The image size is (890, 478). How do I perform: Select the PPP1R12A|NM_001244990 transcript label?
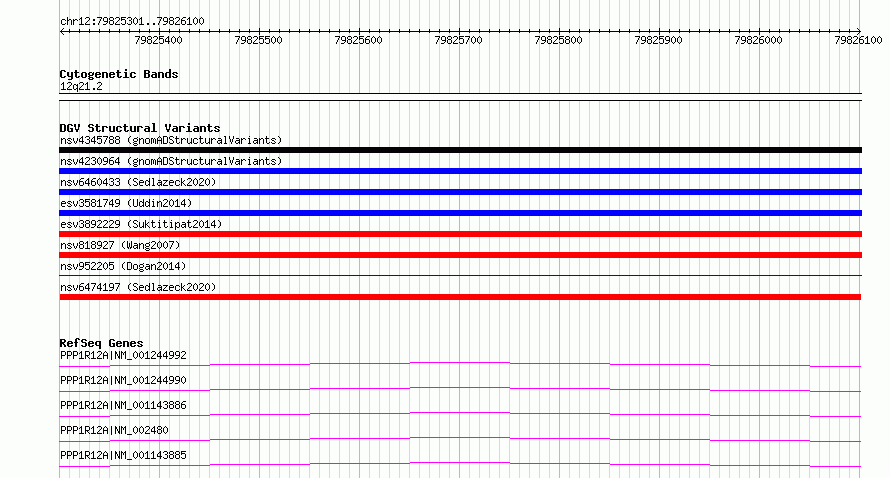coord(123,380)
